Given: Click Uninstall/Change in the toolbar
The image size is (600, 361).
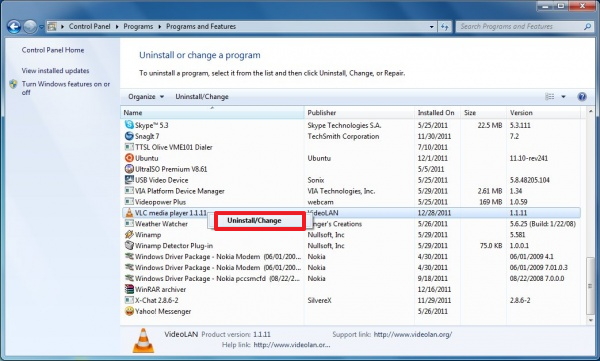Looking at the screenshot, I should (202, 96).
